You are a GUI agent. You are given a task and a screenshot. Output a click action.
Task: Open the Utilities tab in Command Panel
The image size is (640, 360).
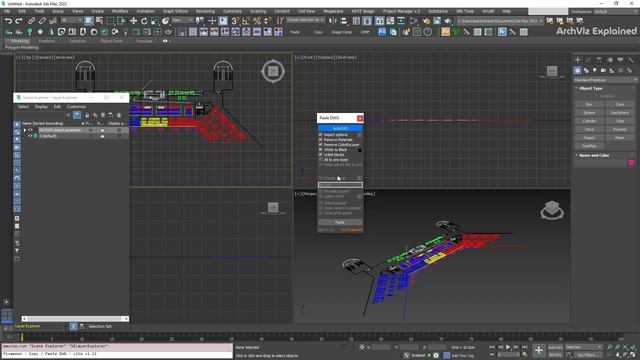(631, 60)
